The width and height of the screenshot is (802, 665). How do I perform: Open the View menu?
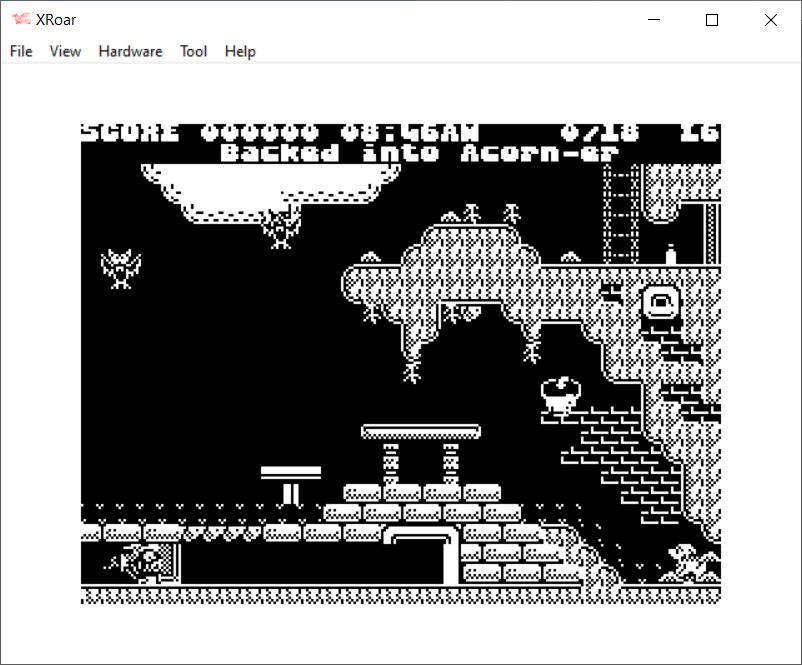[x=65, y=51]
